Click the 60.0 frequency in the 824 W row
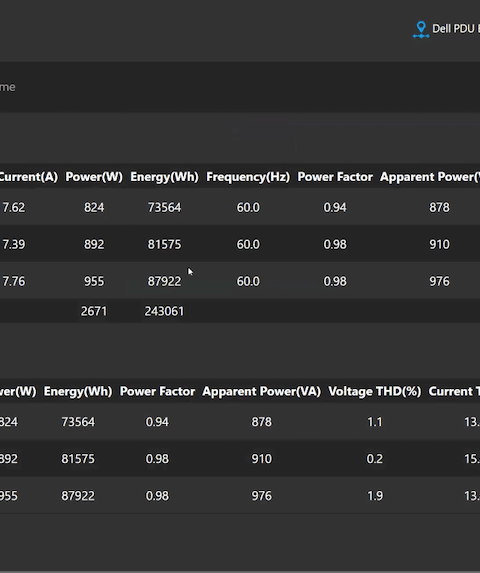480x573 pixels. coord(248,208)
